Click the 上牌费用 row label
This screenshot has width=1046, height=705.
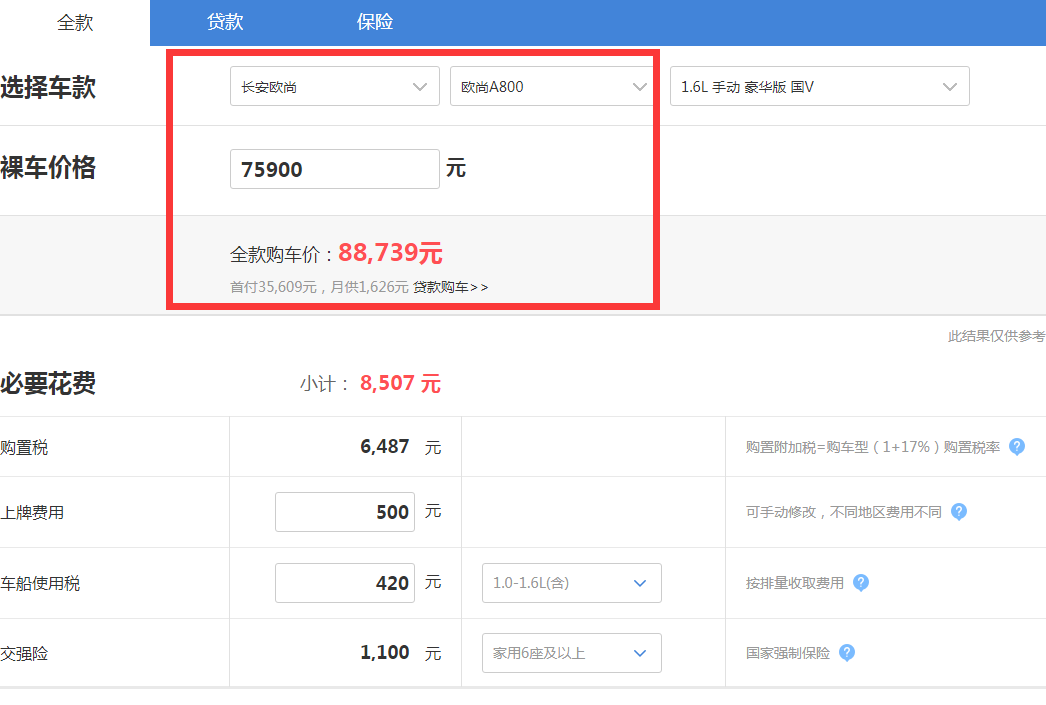click(32, 512)
